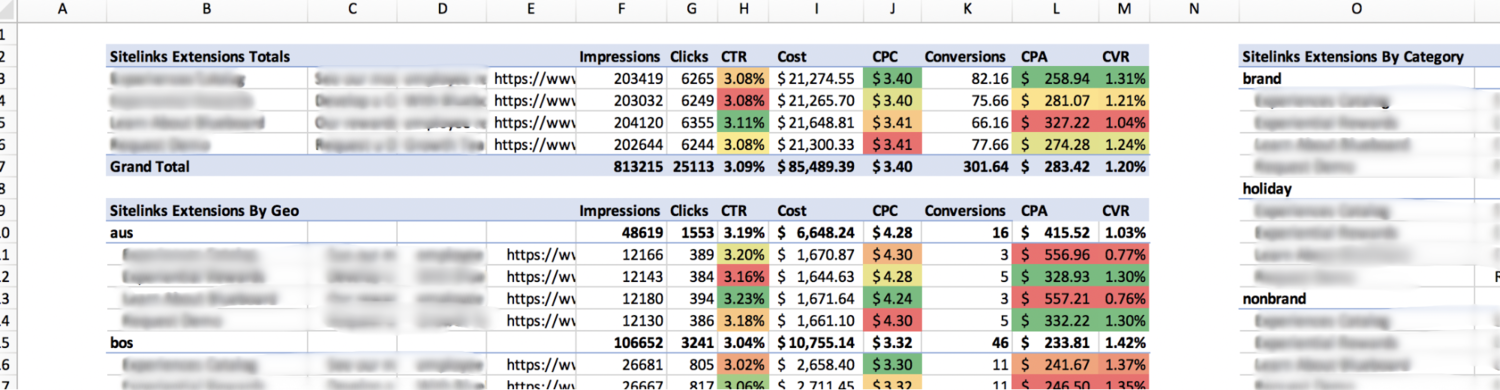Select the CPA cell 274.28
1500x390 pixels.
[x=1056, y=145]
